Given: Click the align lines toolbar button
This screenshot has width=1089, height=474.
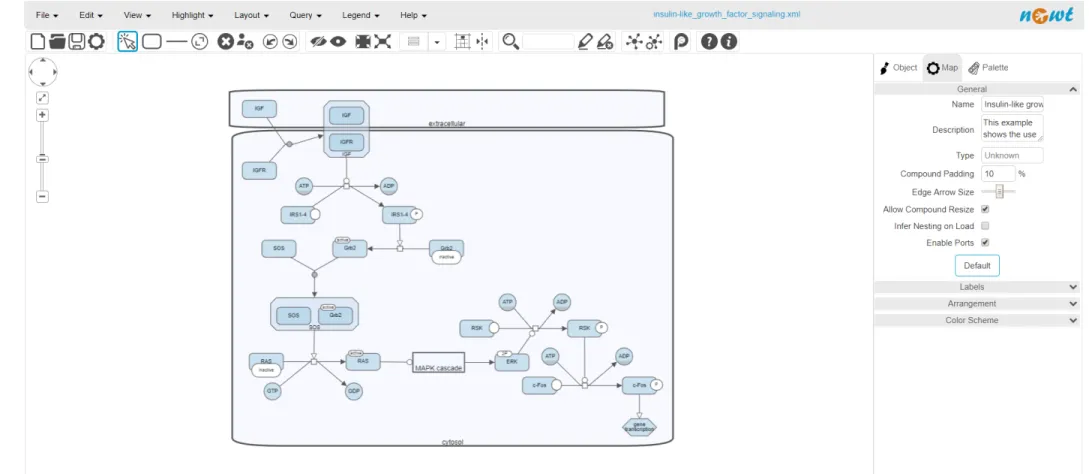Looking at the screenshot, I should [x=414, y=42].
